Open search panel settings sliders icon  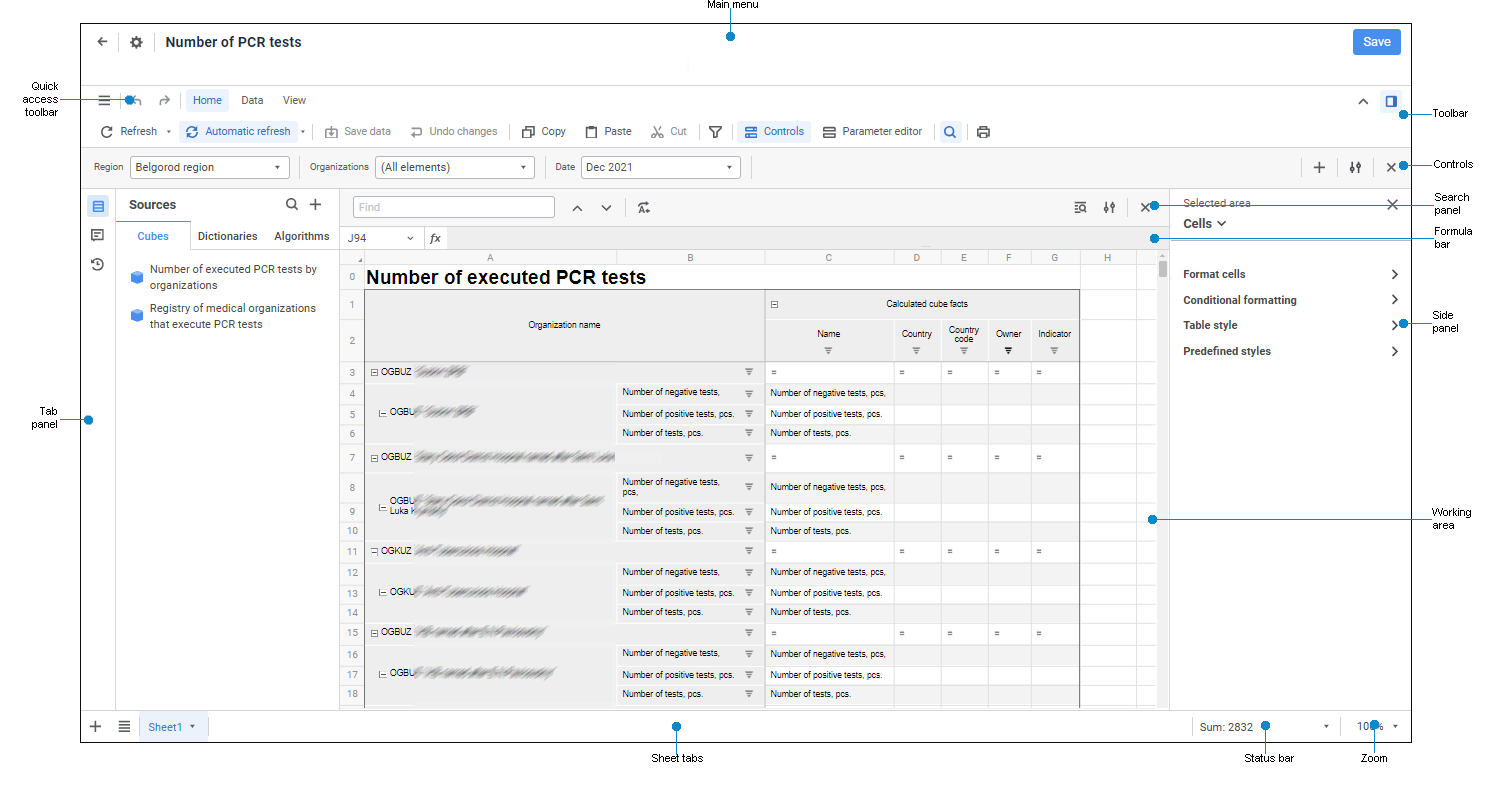pyautogui.click(x=1109, y=208)
